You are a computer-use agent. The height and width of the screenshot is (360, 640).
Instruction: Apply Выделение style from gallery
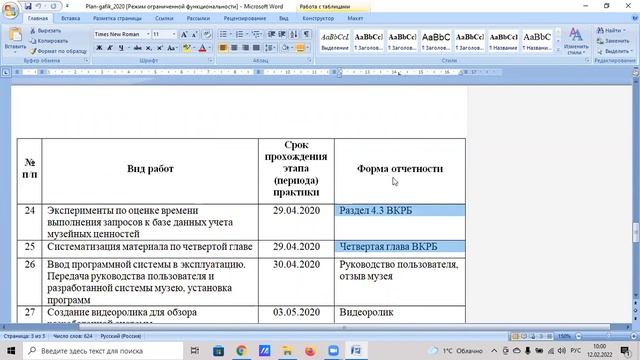[x=335, y=41]
